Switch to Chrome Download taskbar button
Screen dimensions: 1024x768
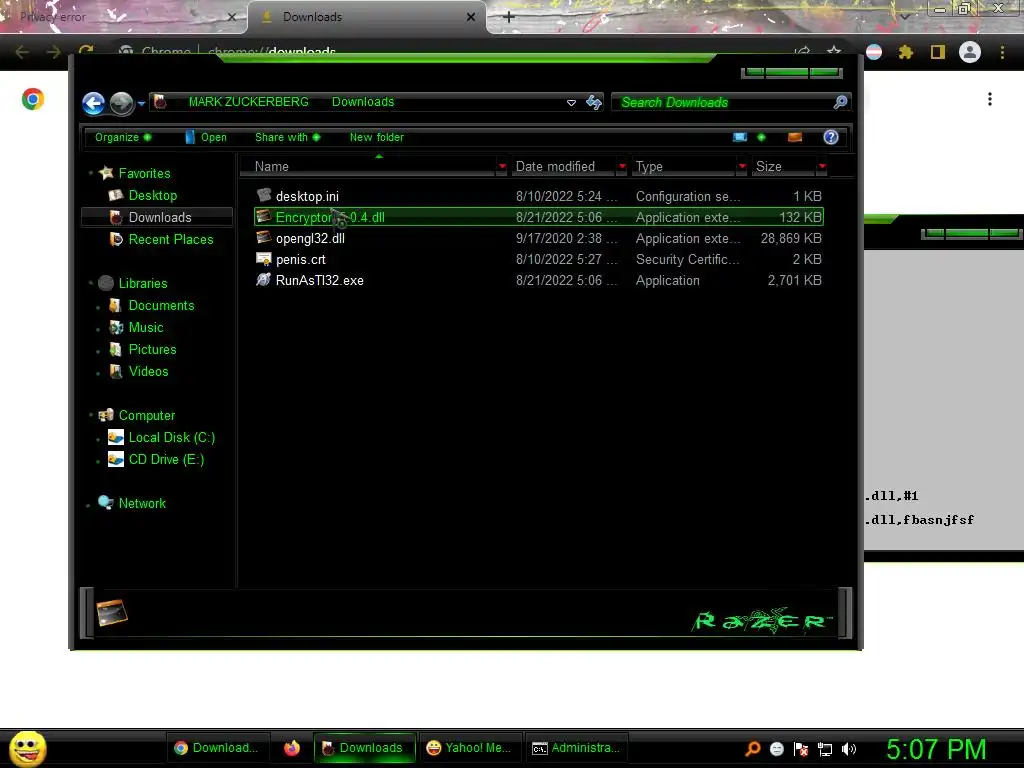(216, 748)
